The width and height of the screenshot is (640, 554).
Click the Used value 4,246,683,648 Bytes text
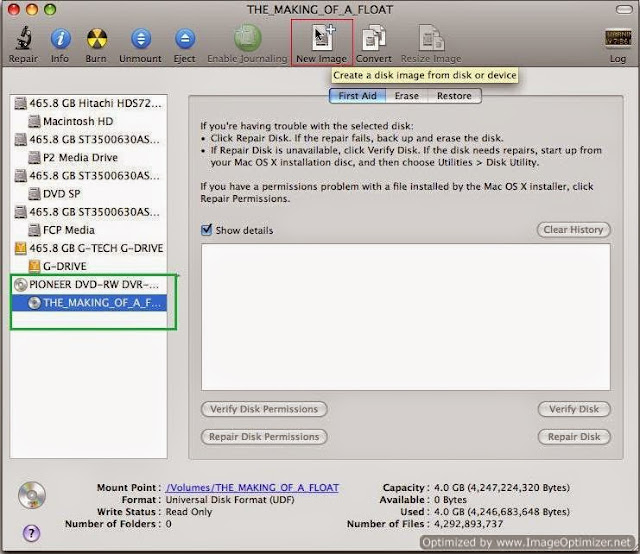coord(502,512)
